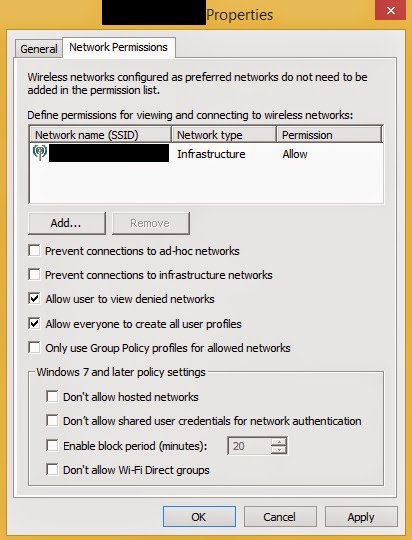Tick Don't allow shared user credentials checkbox
This screenshot has height=540, width=412.
(52, 420)
